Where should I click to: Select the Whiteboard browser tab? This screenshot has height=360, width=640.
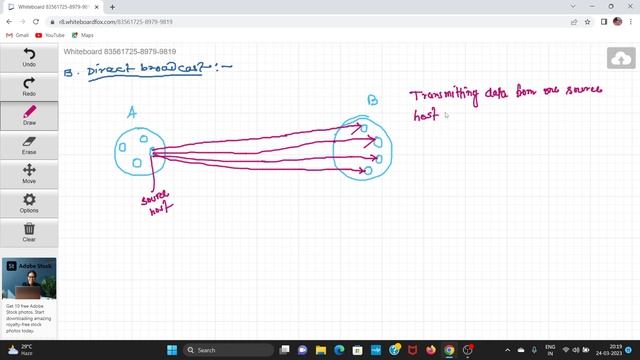[x=53, y=7]
